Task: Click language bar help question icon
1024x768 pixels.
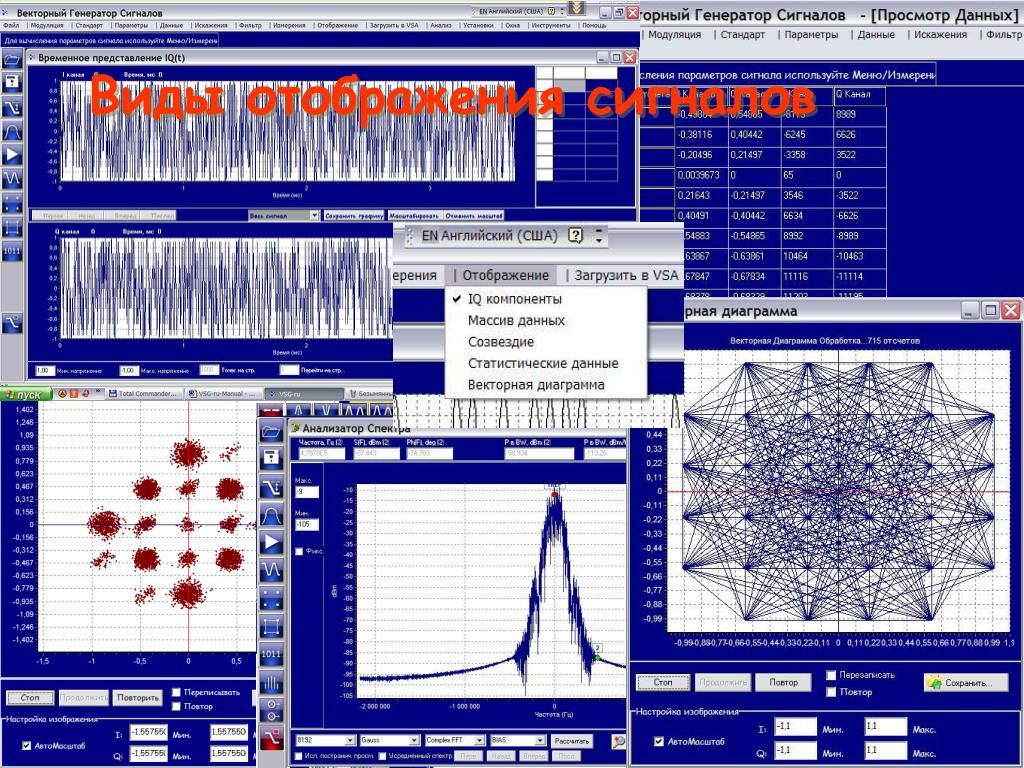Action: [x=575, y=236]
